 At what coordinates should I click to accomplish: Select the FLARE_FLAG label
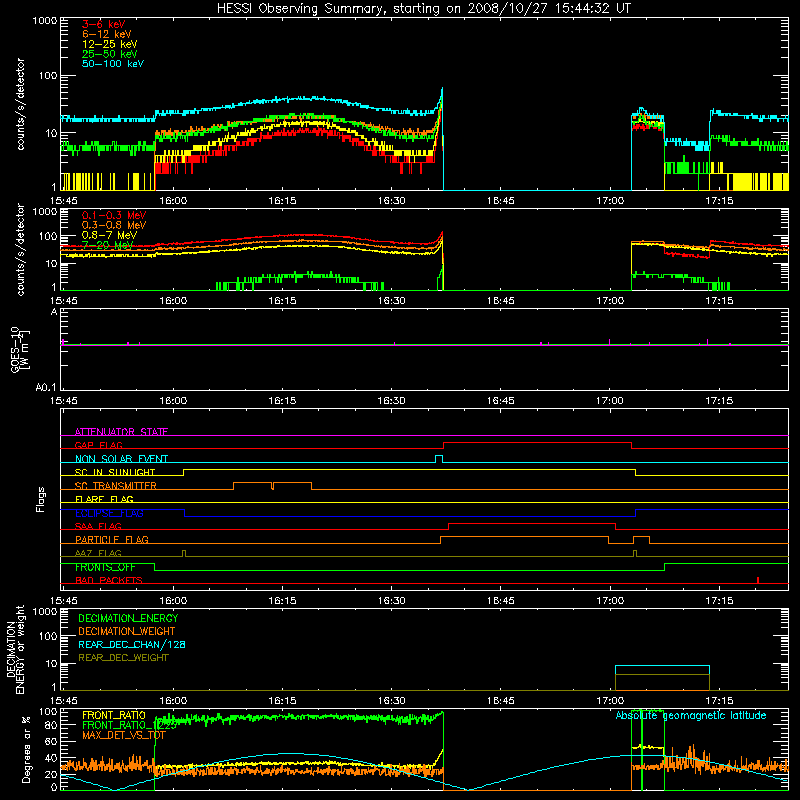click(104, 499)
